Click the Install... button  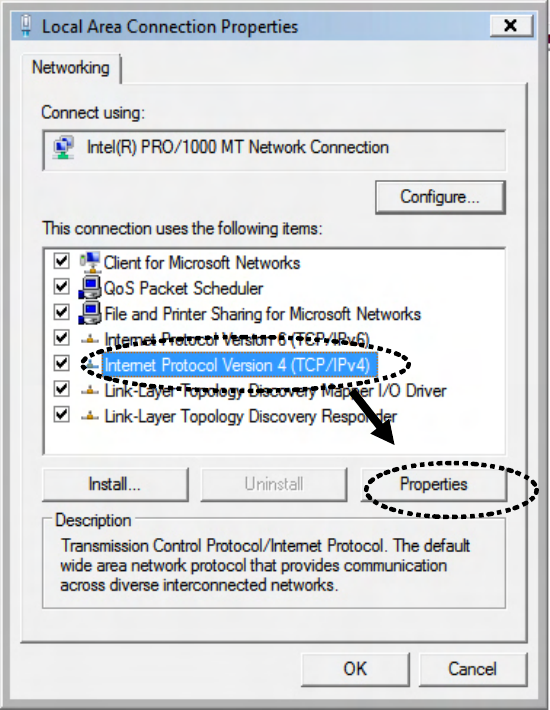(115, 485)
